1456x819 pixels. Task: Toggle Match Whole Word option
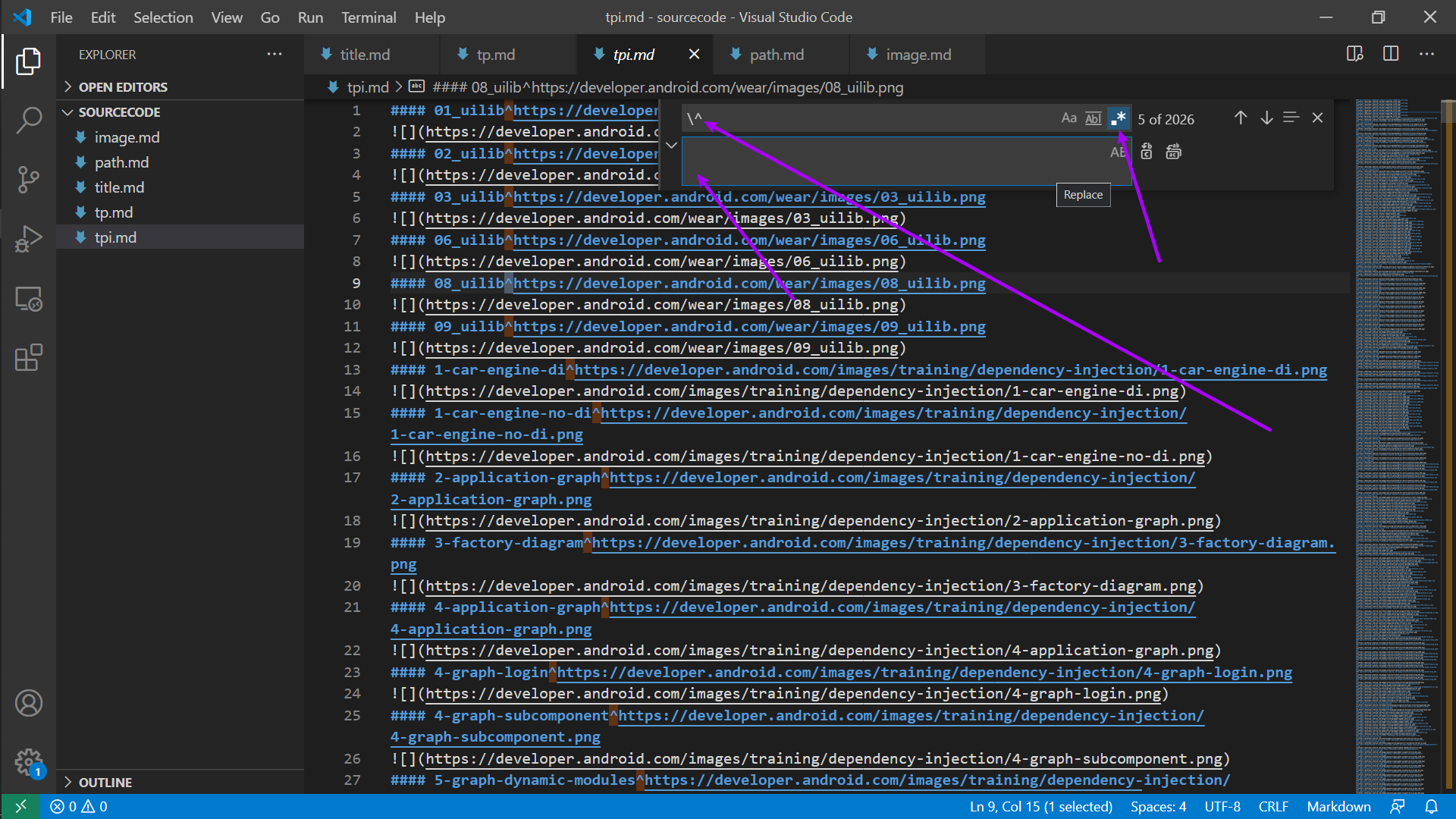click(x=1093, y=118)
